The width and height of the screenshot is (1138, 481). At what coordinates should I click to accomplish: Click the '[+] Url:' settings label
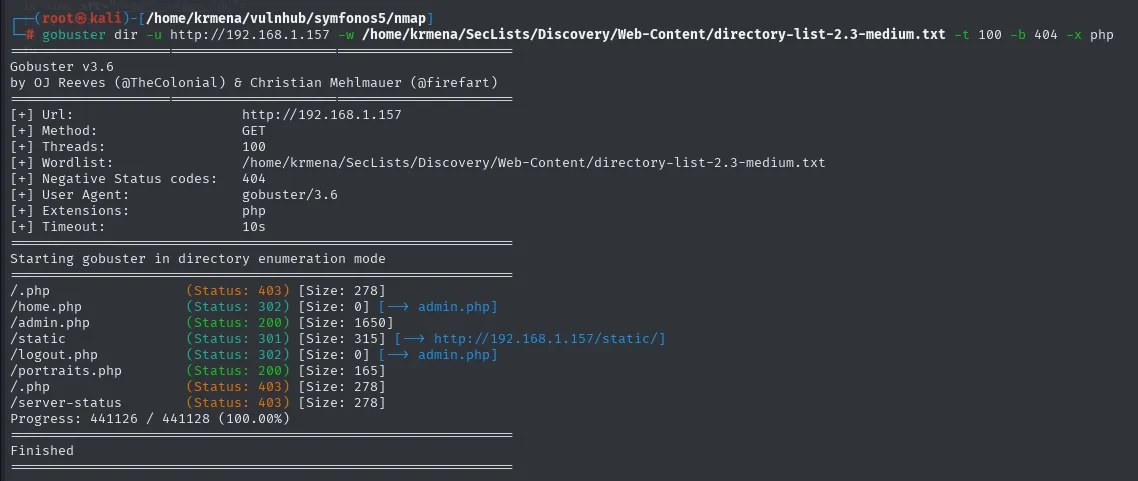pos(42,115)
